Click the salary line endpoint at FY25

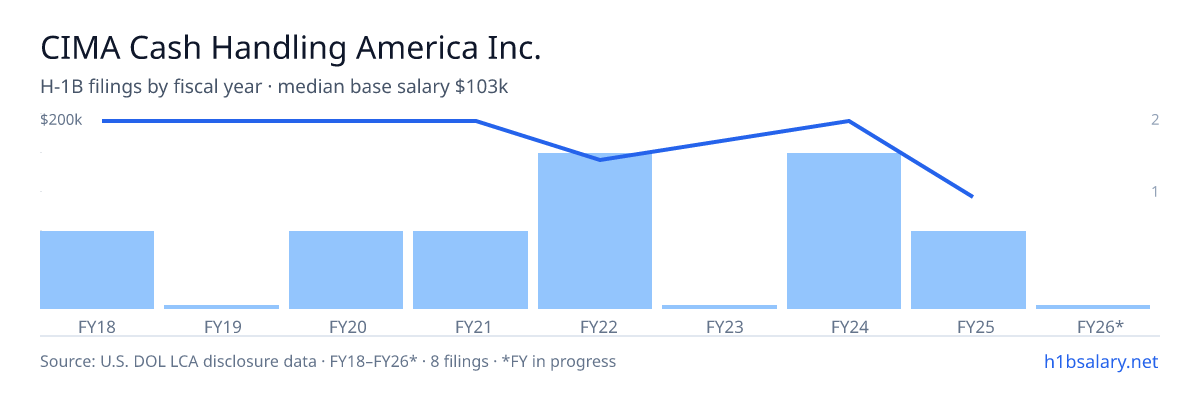973,196
